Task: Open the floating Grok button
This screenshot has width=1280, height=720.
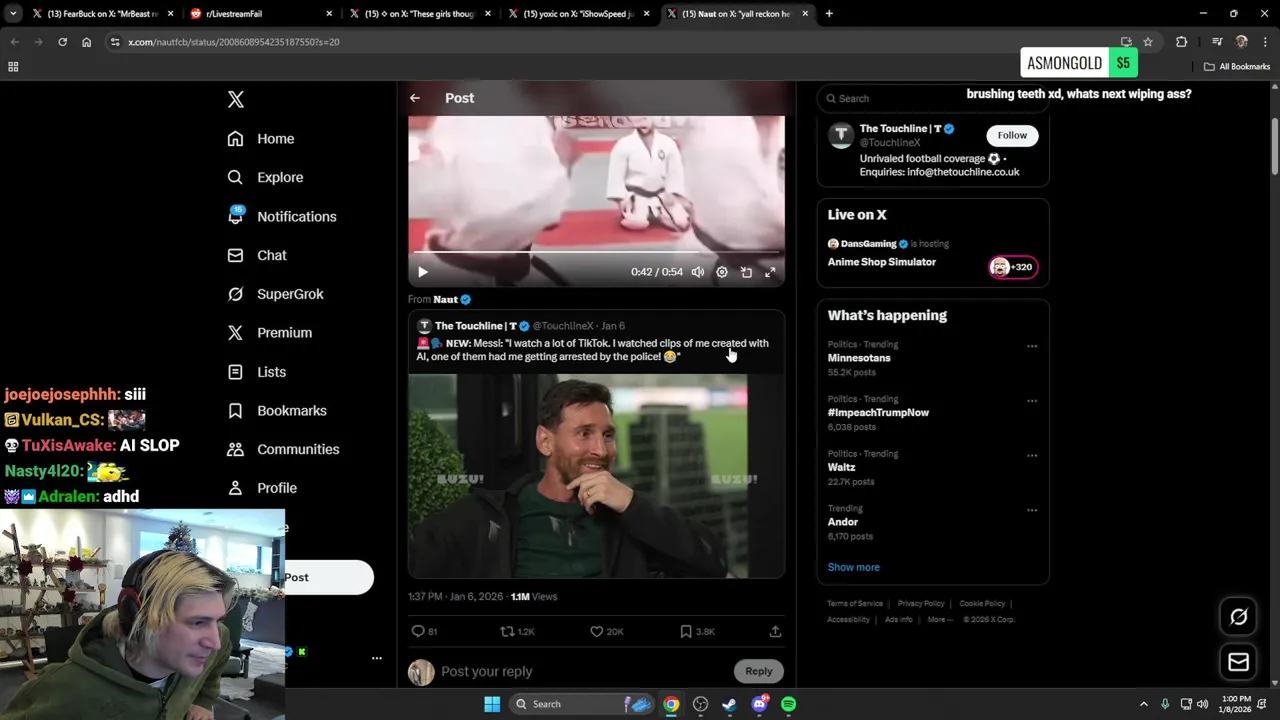Action: point(1239,617)
